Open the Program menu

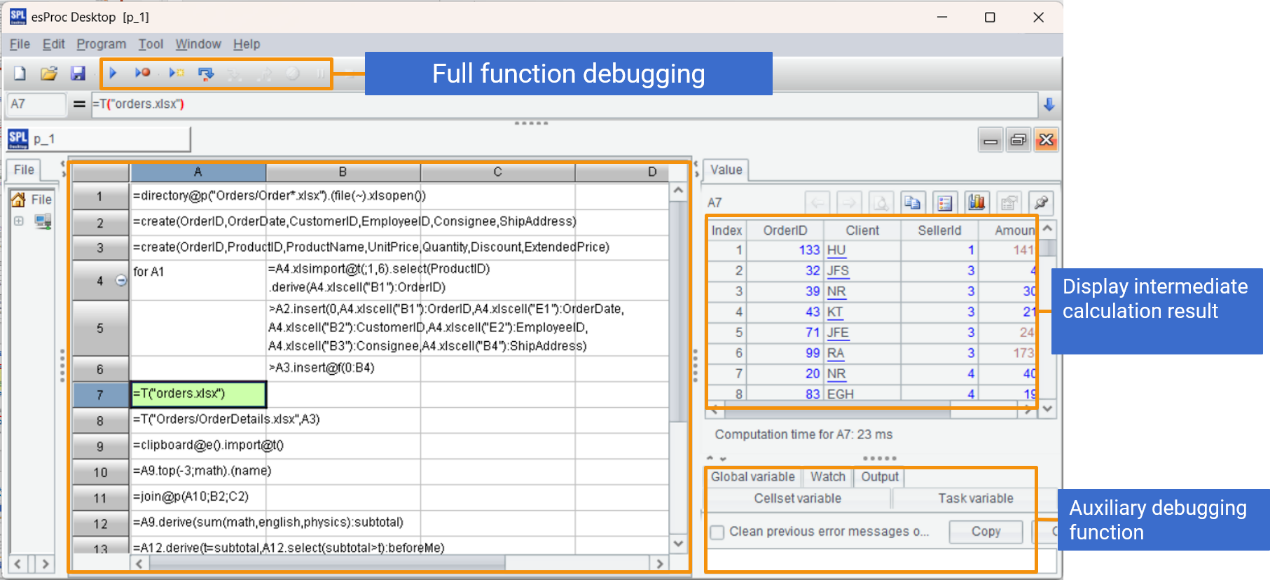pyautogui.click(x=101, y=44)
